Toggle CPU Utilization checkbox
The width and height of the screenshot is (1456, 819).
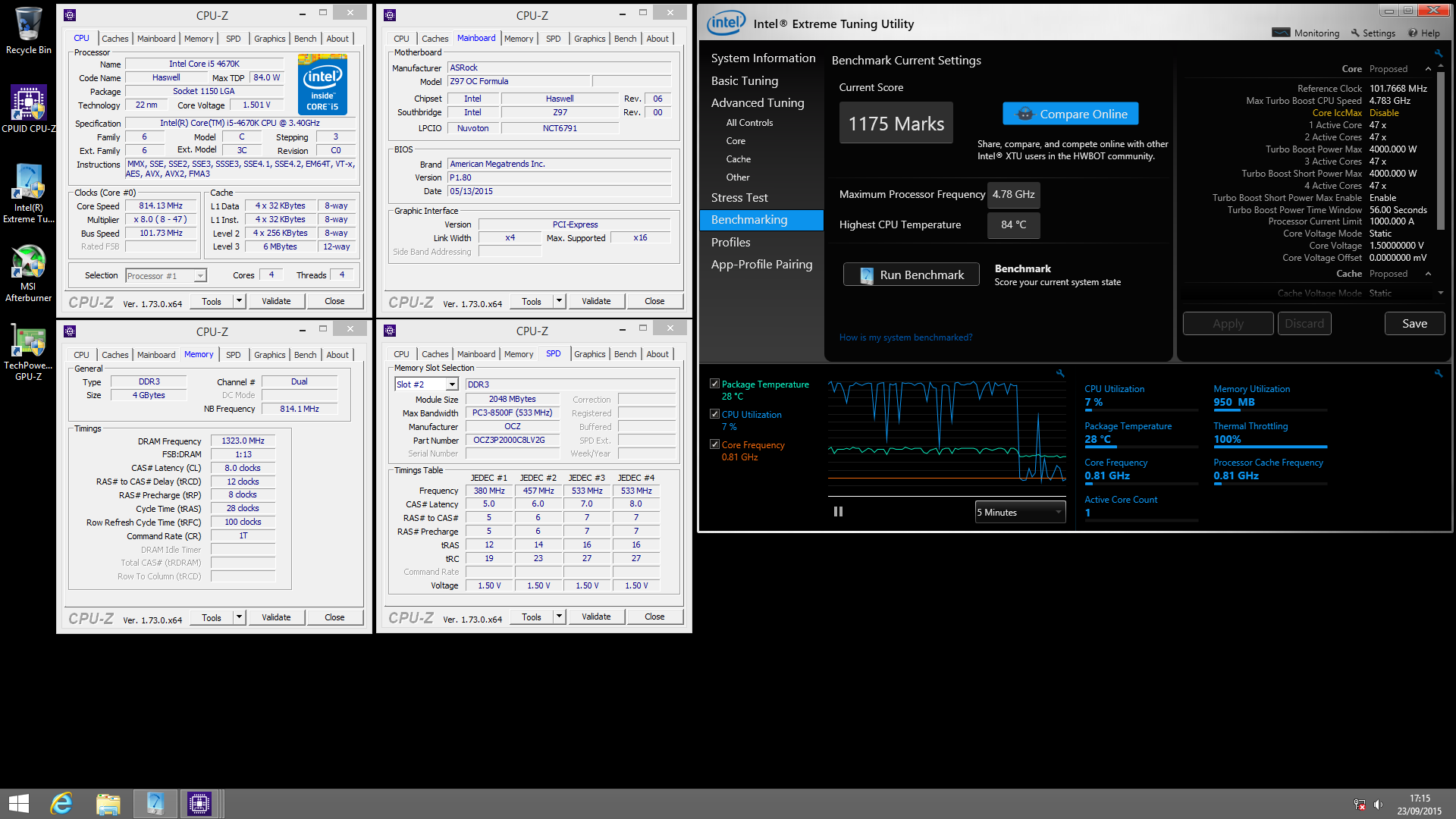(x=714, y=414)
